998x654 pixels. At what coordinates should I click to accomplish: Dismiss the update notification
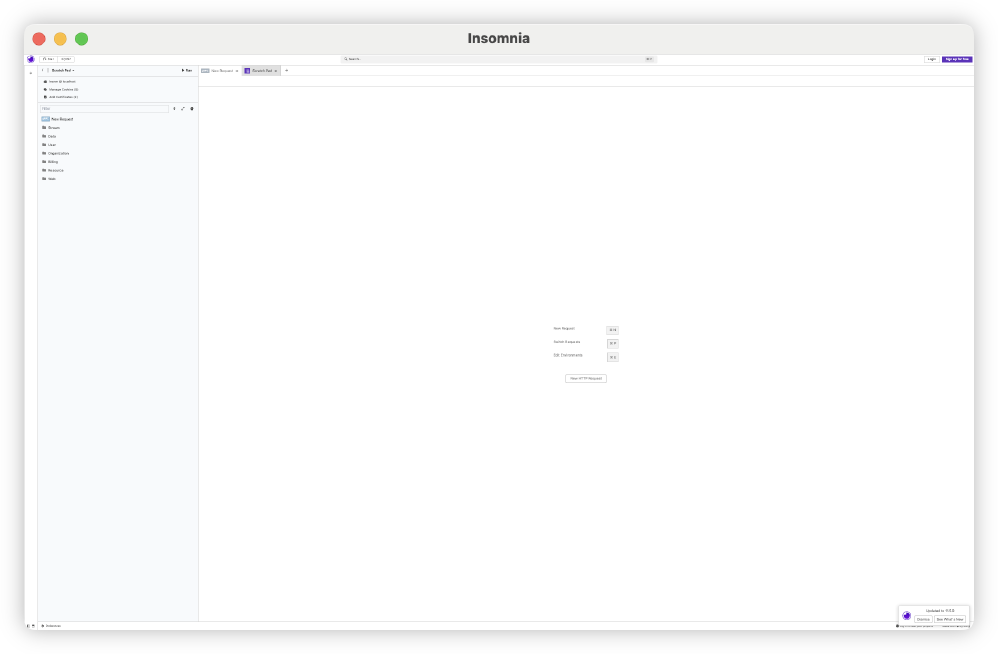click(x=923, y=619)
